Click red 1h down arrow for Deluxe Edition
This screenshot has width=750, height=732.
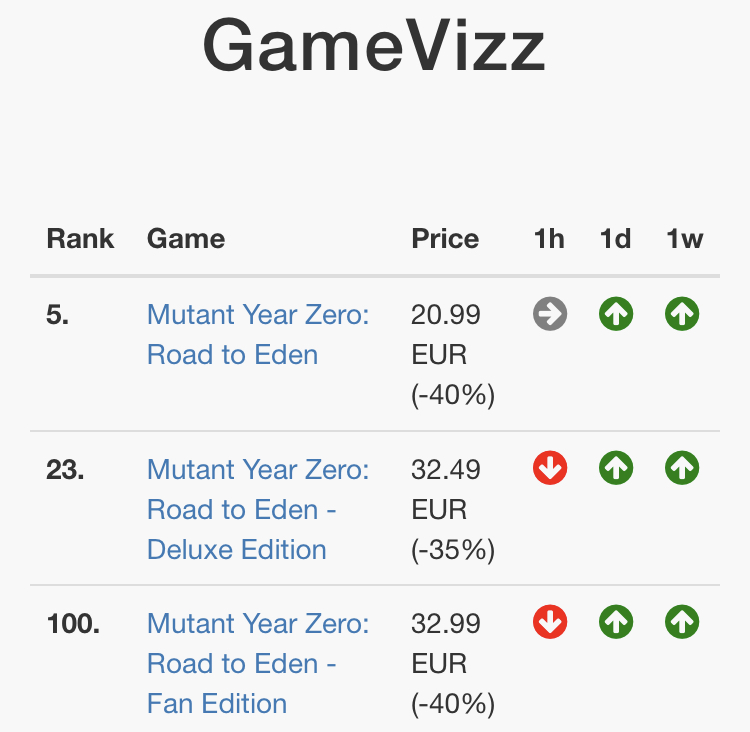click(550, 468)
